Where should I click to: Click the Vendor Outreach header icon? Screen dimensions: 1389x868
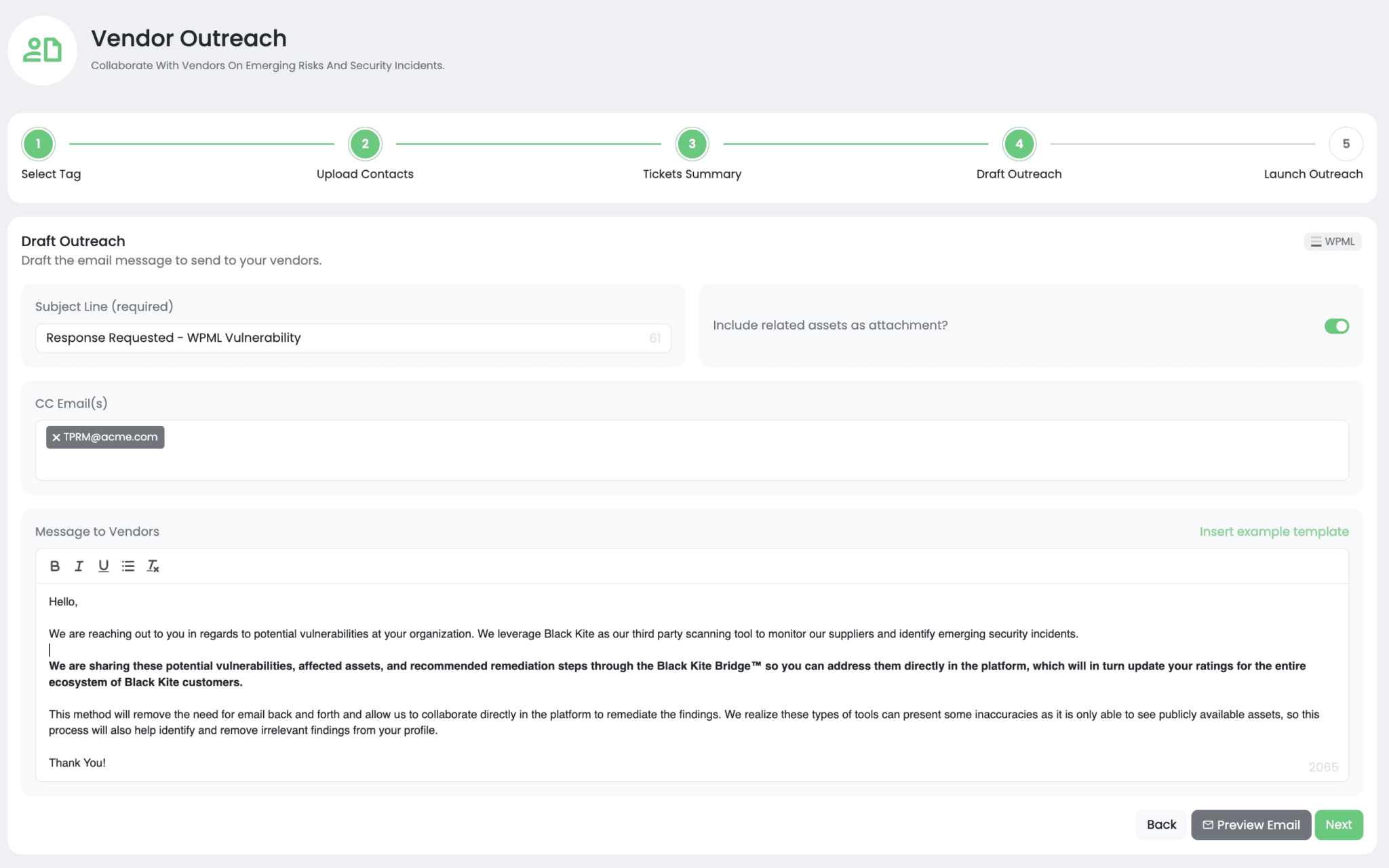tap(42, 50)
